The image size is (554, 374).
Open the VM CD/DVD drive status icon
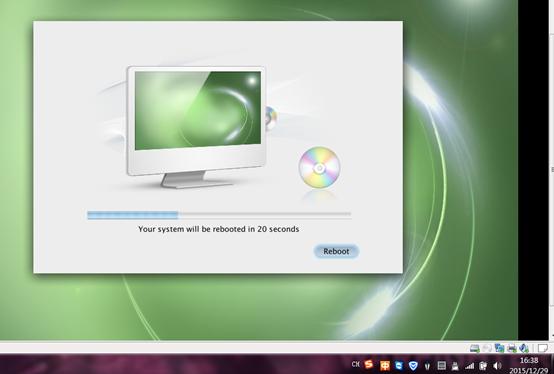[x=487, y=348]
